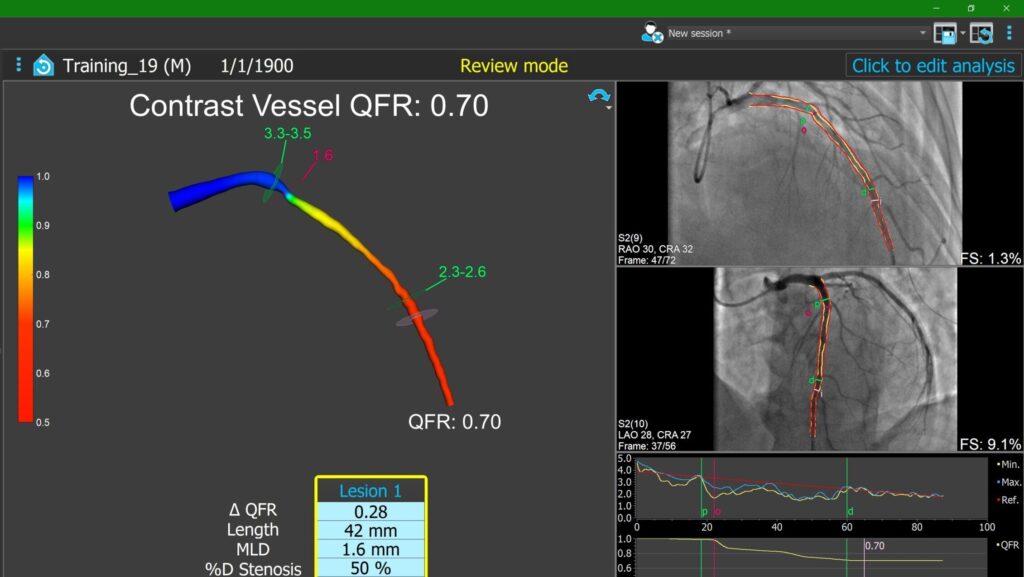Image resolution: width=1024 pixels, height=577 pixels.
Task: Click the 1.6 MLD marker label
Action: [323, 155]
